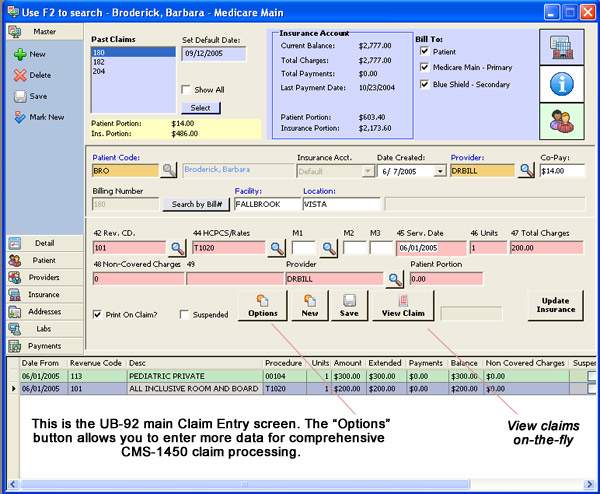
Task: Uncheck the Patient bill-to checkbox
Action: [x=425, y=51]
